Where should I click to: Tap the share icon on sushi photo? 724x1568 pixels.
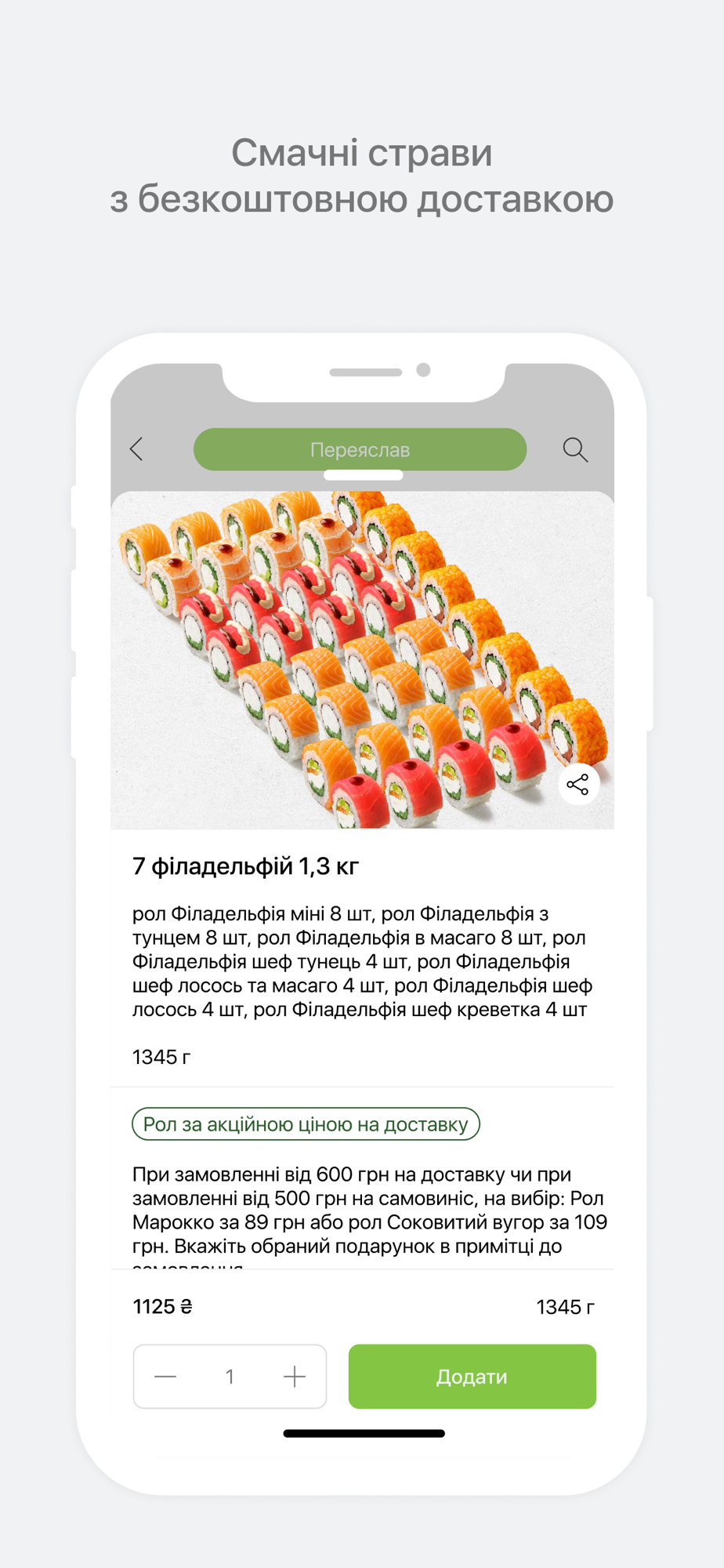pyautogui.click(x=578, y=784)
